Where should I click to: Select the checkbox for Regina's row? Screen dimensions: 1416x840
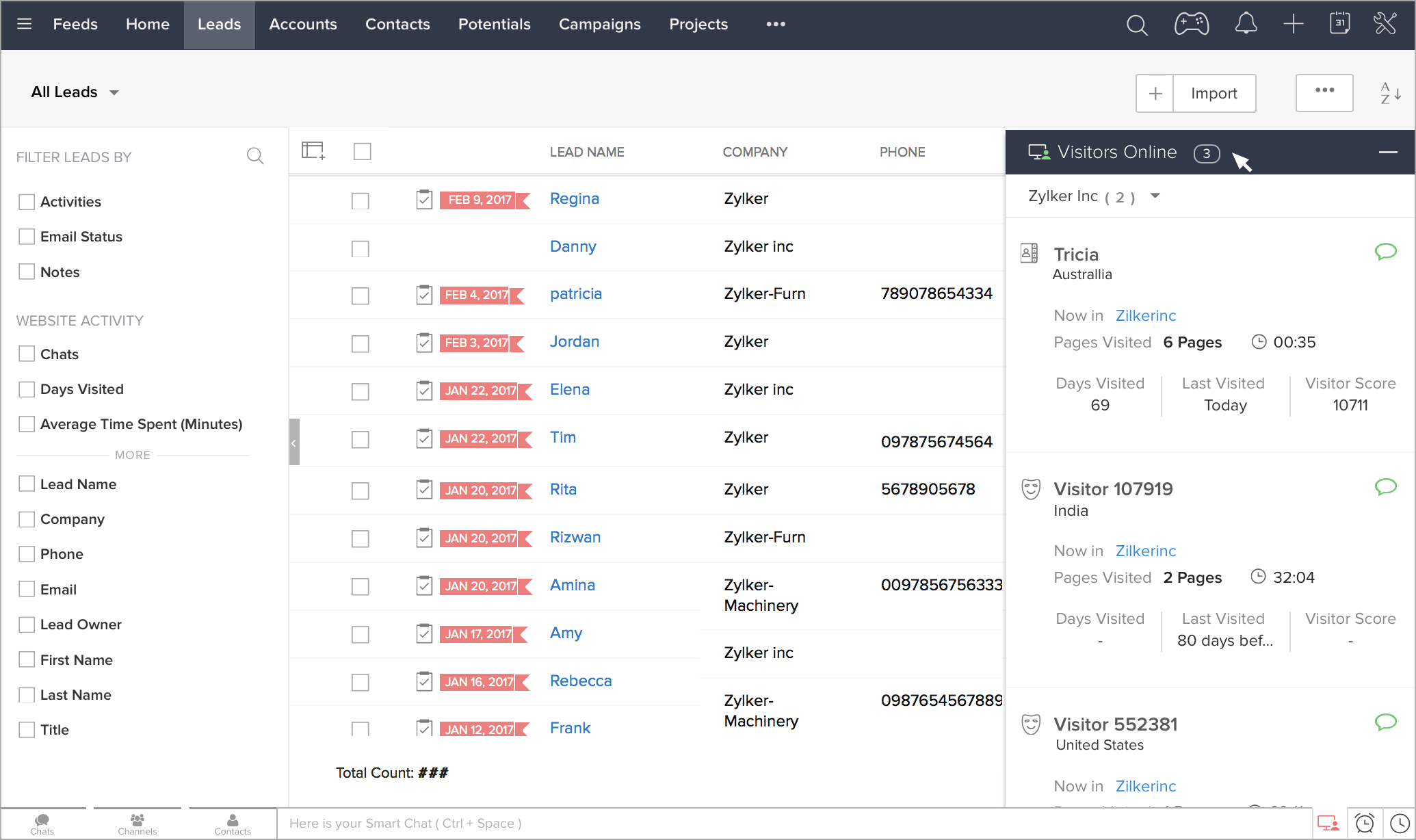pyautogui.click(x=360, y=201)
